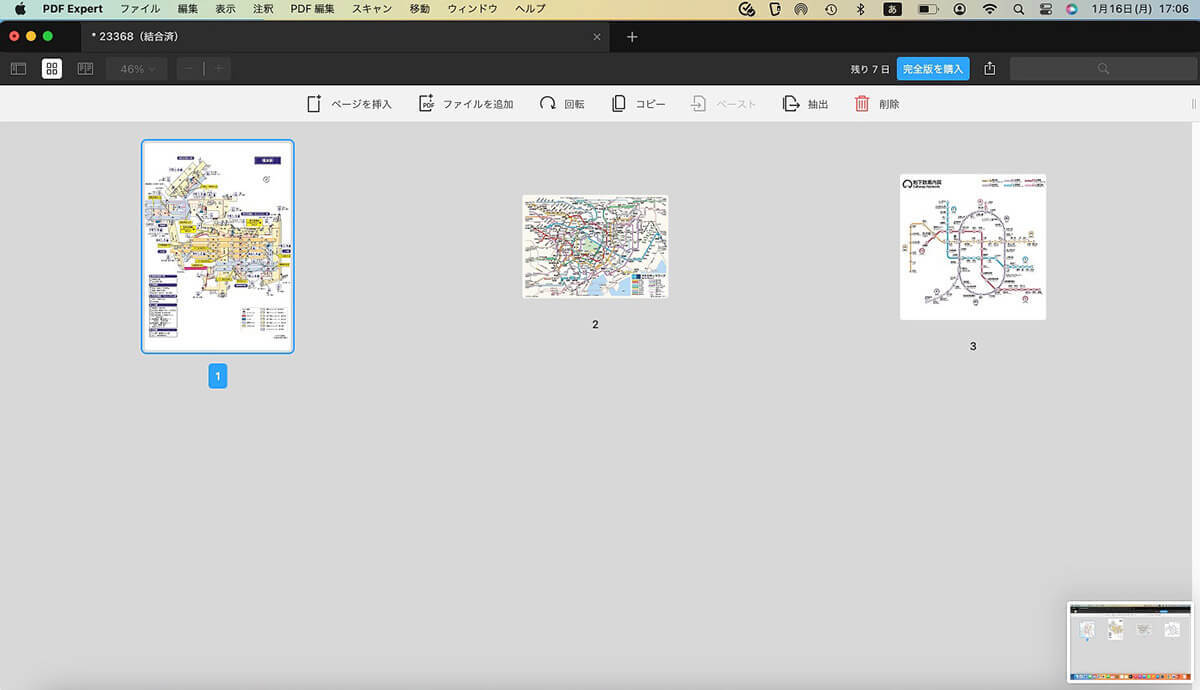This screenshot has width=1200, height=690.
Task: Open the ヘルプ menu
Action: point(530,9)
